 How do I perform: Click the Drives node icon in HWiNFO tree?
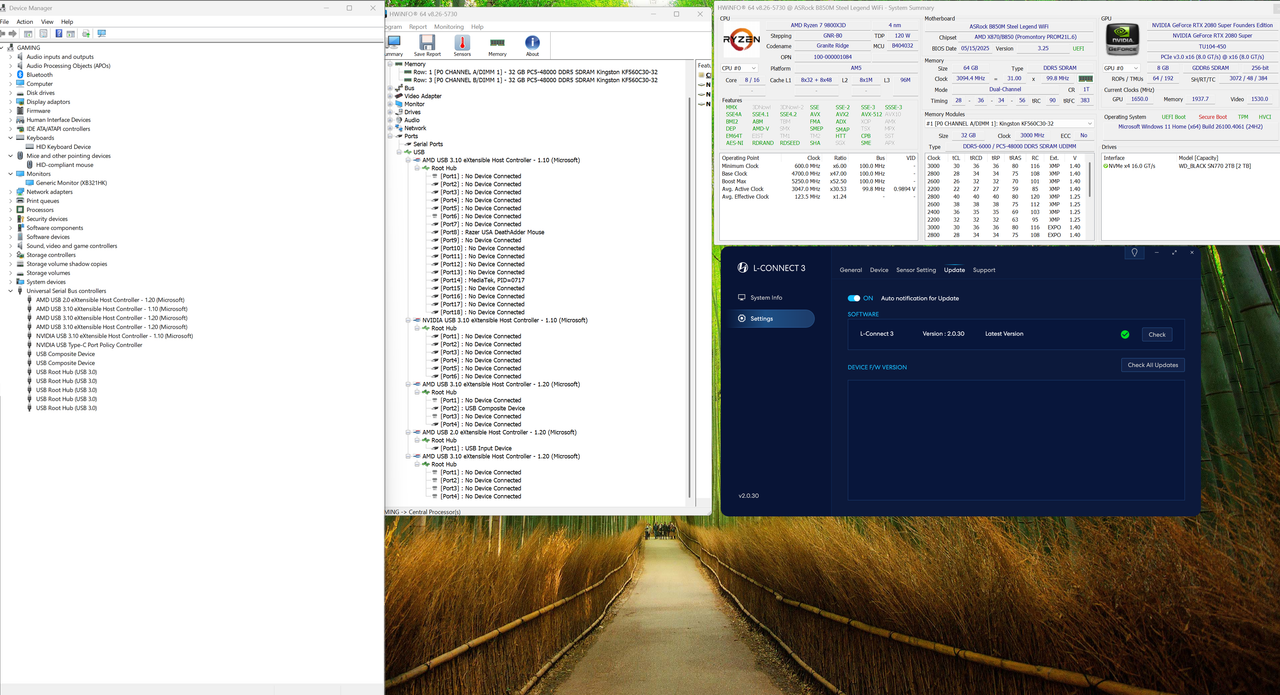(399, 112)
